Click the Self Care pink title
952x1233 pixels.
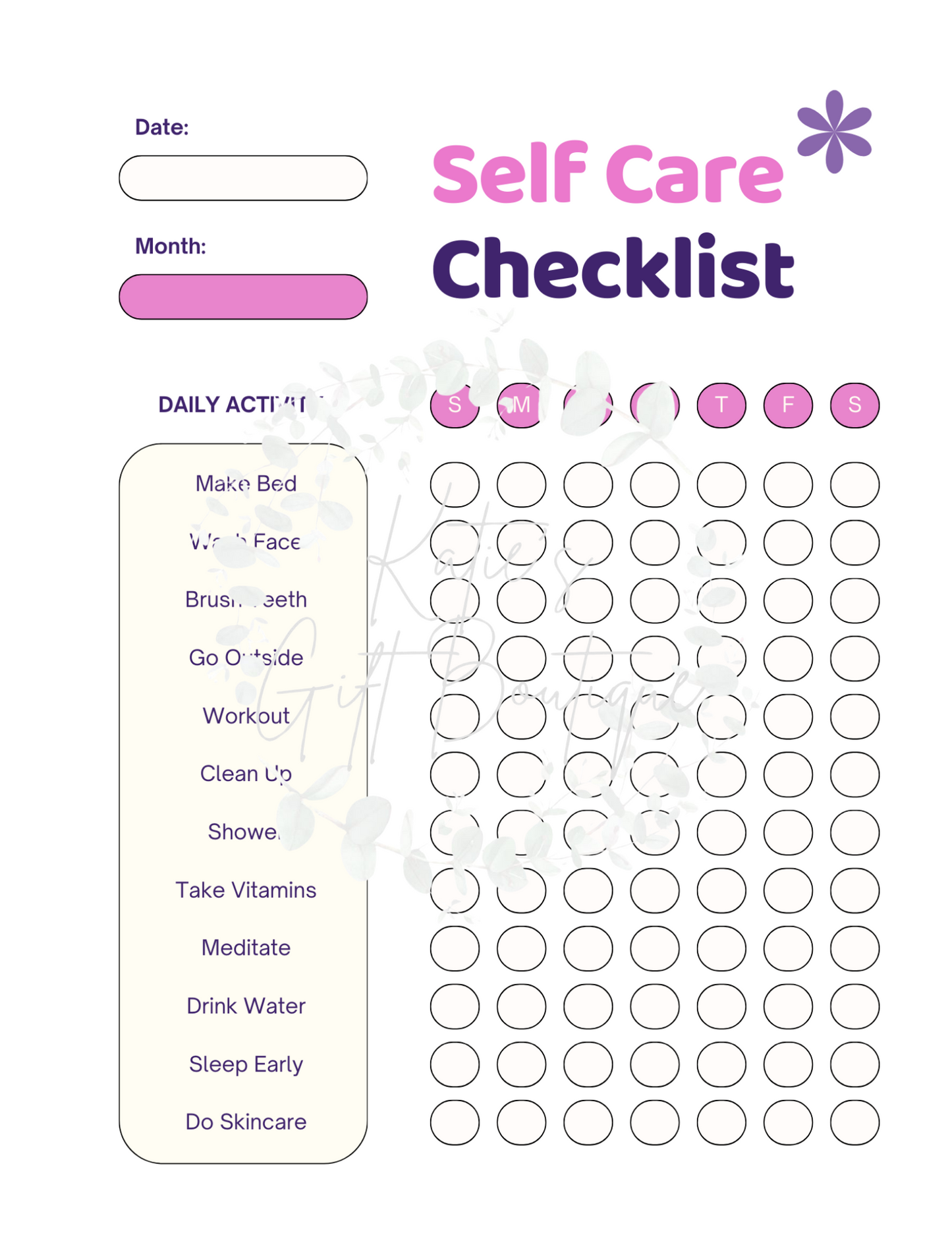(x=607, y=173)
